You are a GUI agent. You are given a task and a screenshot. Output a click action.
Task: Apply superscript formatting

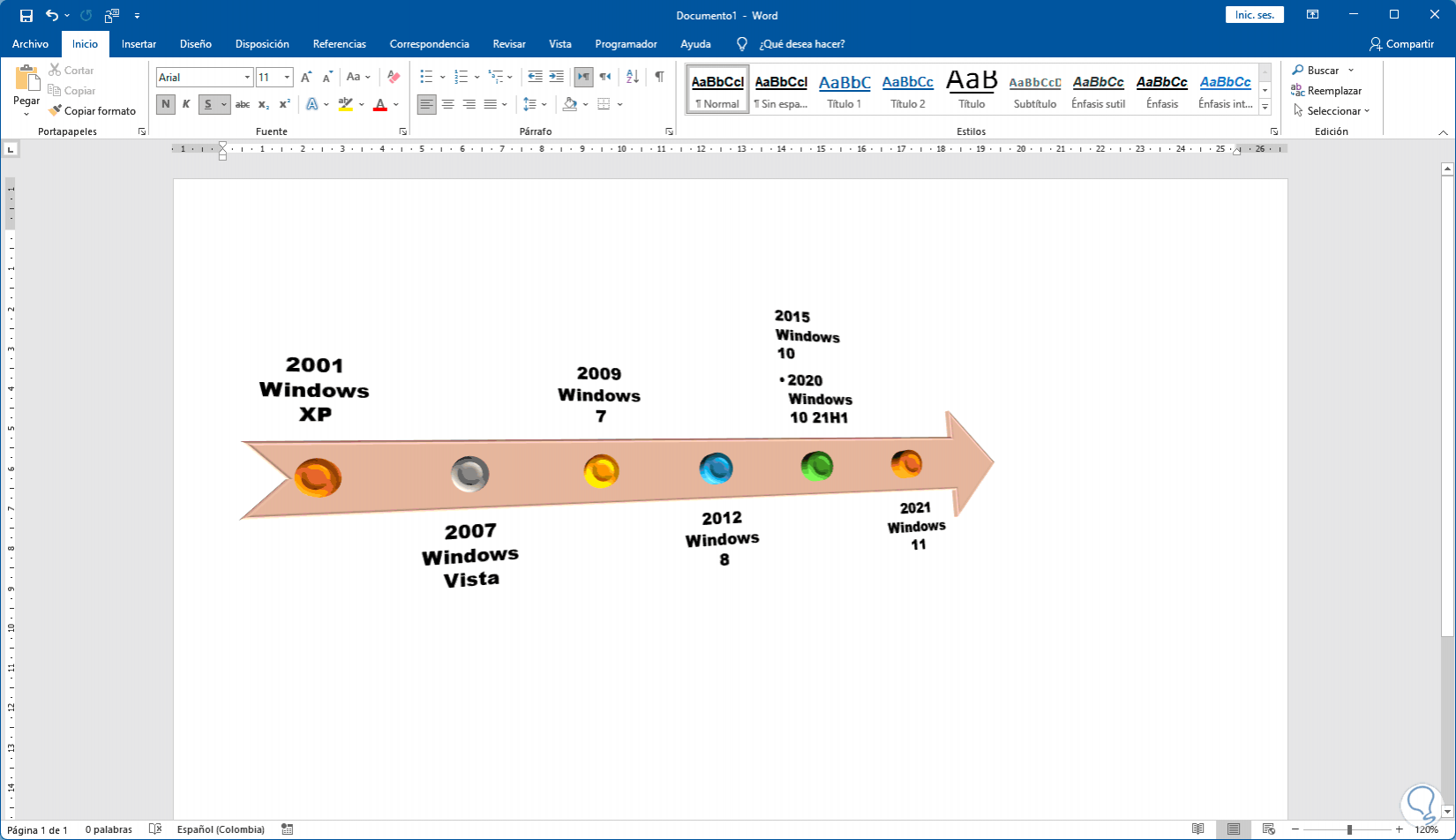(285, 104)
